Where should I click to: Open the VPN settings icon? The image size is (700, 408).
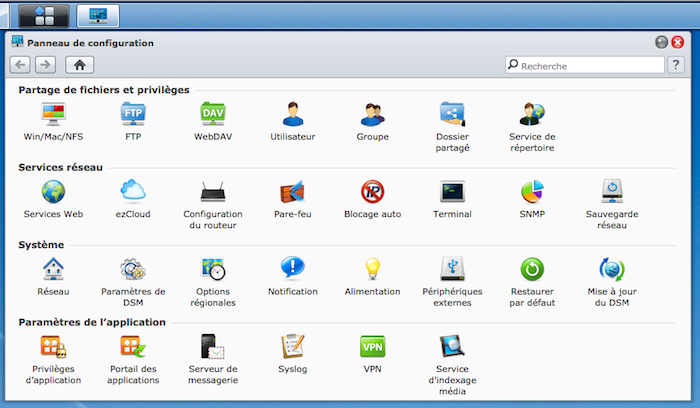coord(373,347)
